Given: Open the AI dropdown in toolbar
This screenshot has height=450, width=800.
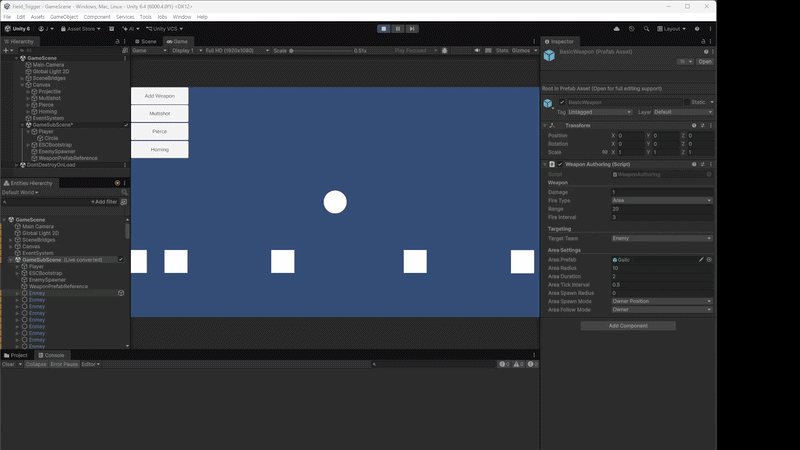Looking at the screenshot, I should click(131, 29).
